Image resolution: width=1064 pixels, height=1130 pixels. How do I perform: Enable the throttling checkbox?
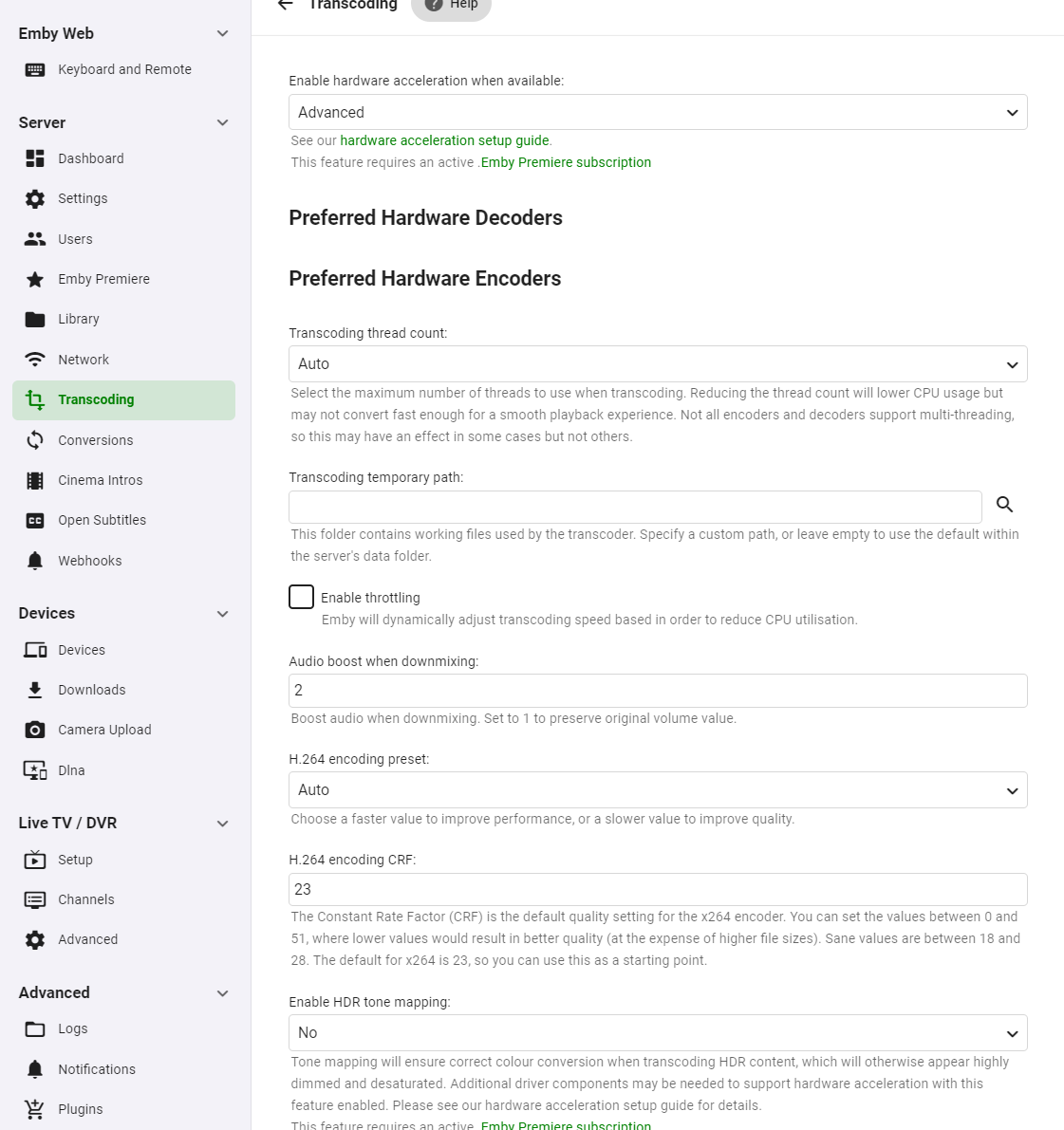pos(302,597)
